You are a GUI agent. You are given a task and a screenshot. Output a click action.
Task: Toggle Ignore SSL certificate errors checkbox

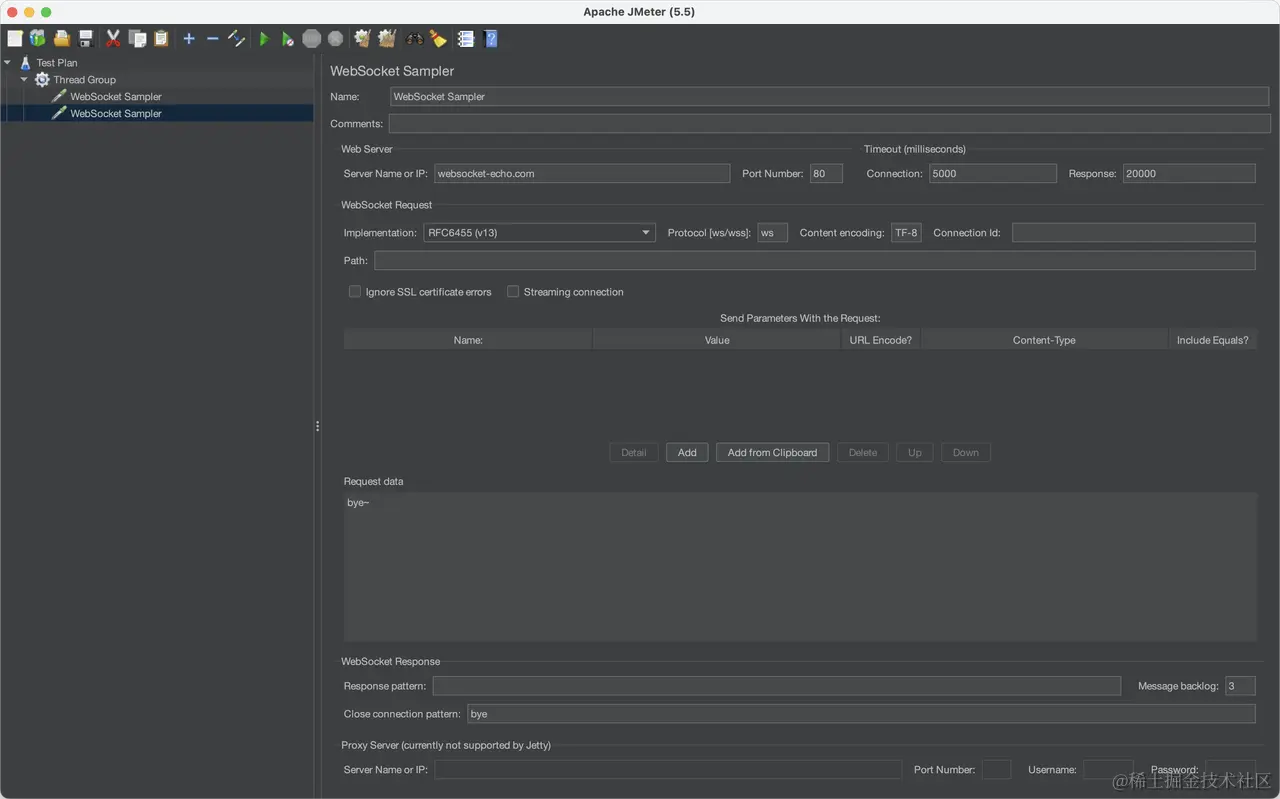(x=354, y=292)
